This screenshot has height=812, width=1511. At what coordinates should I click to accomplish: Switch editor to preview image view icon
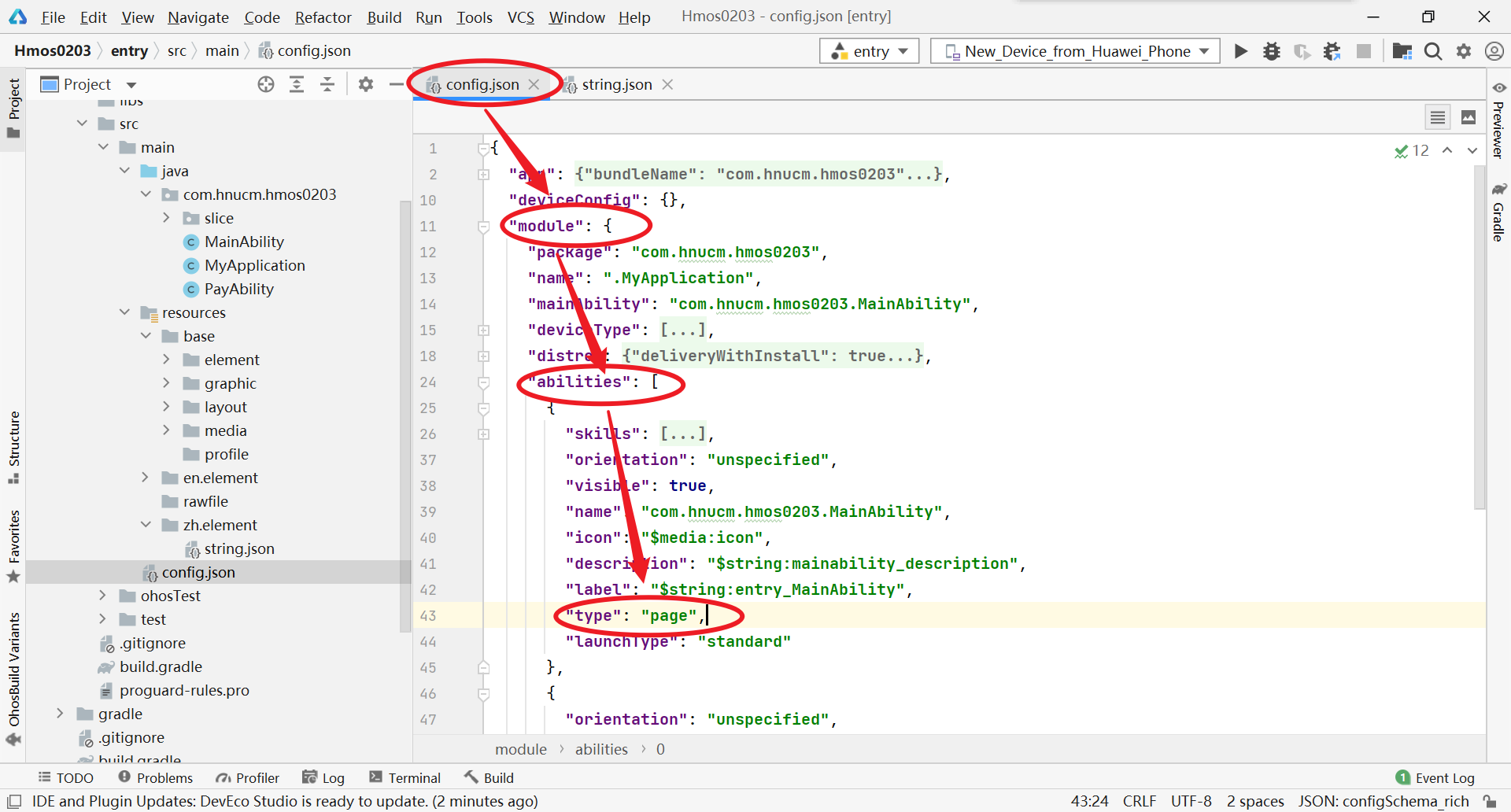point(1469,117)
